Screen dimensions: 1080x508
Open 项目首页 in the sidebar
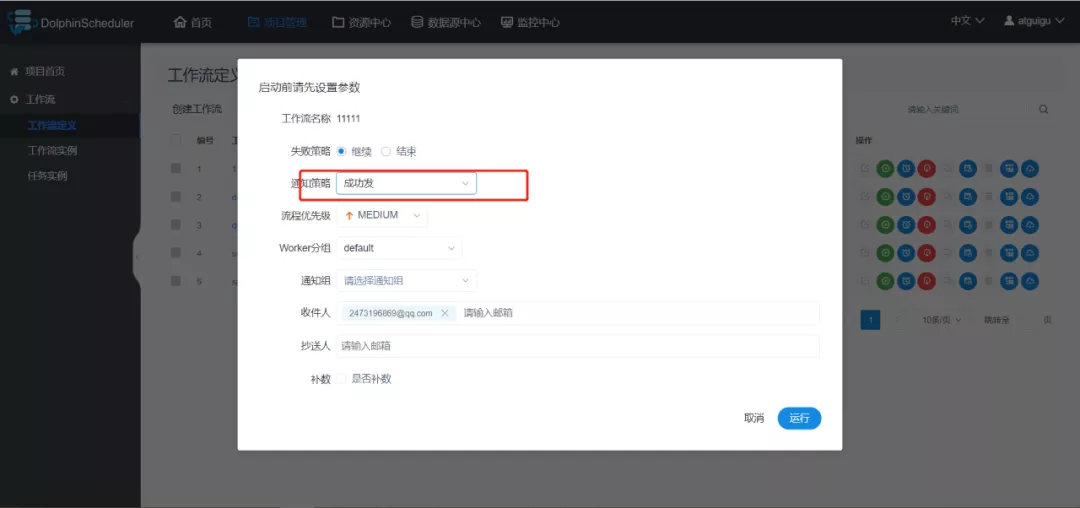click(x=38, y=72)
